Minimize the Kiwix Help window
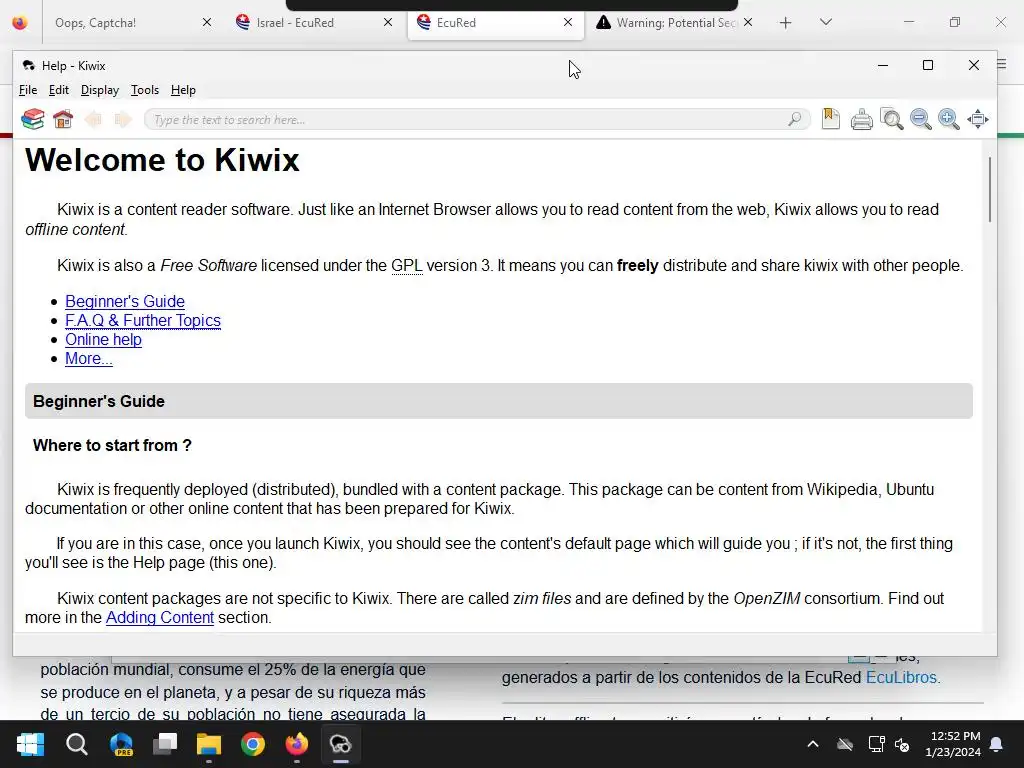The width and height of the screenshot is (1024, 768). [883, 65]
